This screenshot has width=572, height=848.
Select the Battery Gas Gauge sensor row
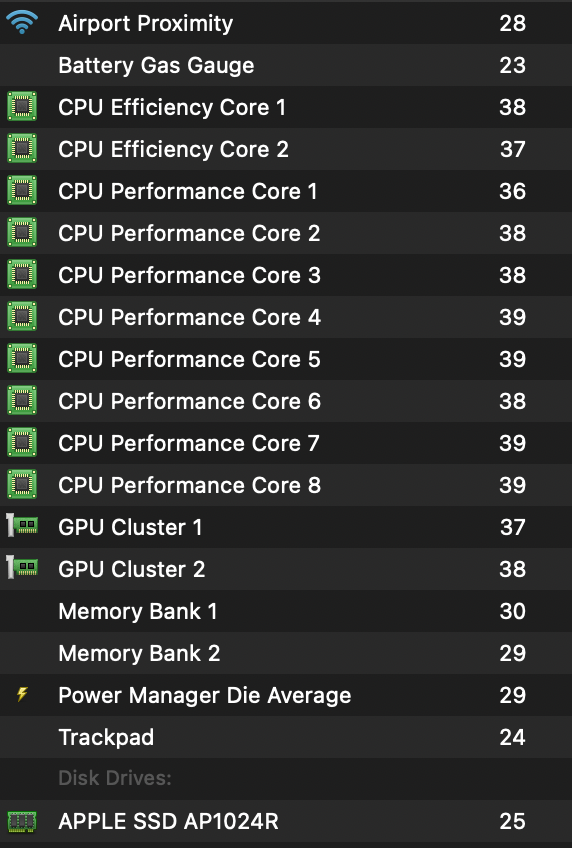click(286, 65)
